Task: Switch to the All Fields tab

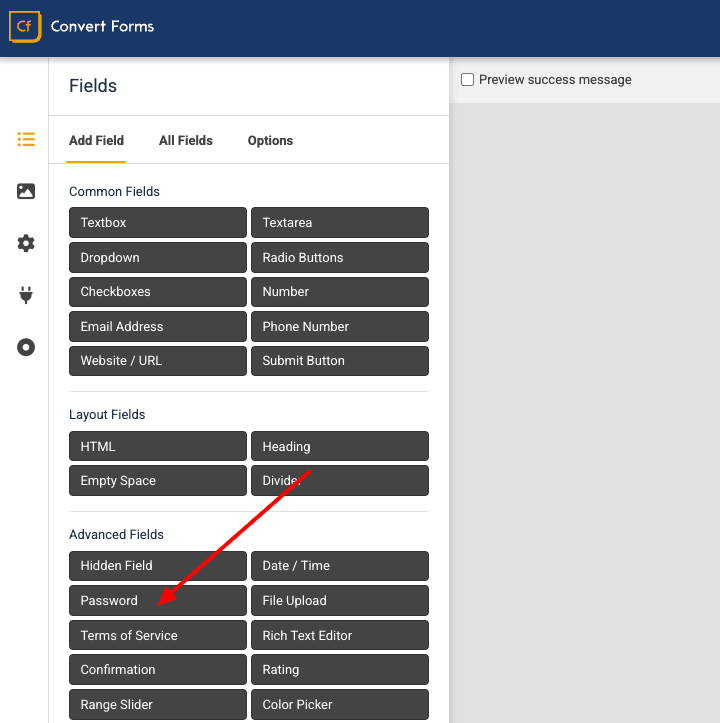Action: (185, 140)
